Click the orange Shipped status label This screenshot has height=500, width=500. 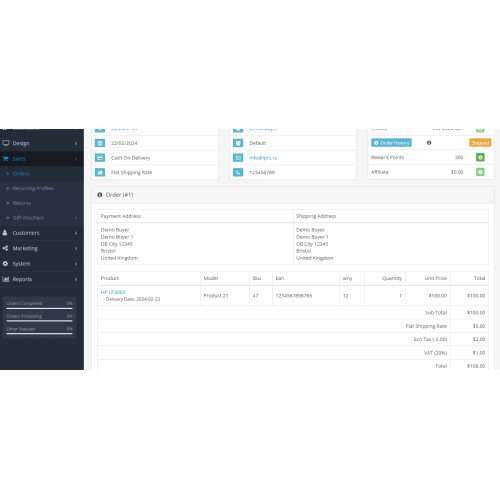coord(480,143)
